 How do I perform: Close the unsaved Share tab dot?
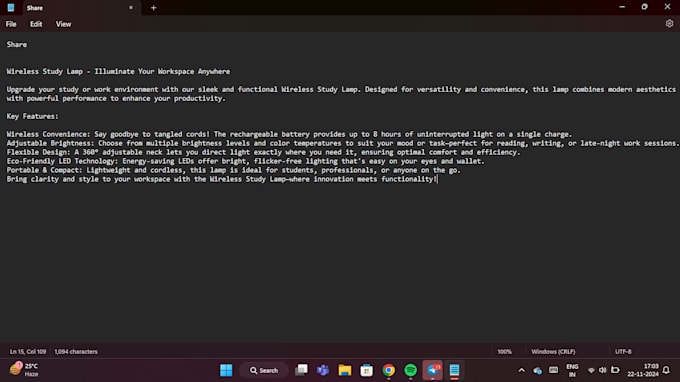[131, 8]
